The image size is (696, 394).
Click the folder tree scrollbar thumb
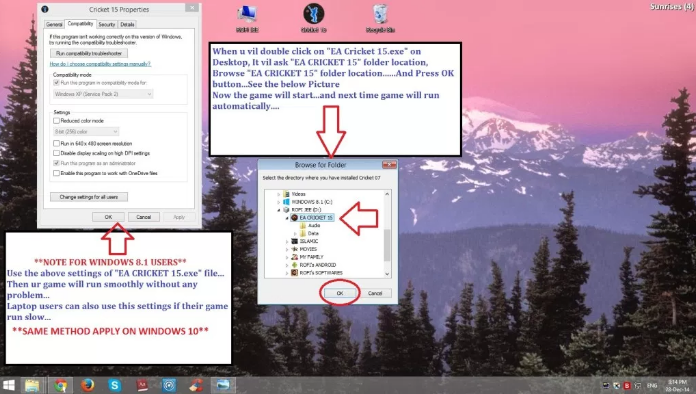coord(387,245)
